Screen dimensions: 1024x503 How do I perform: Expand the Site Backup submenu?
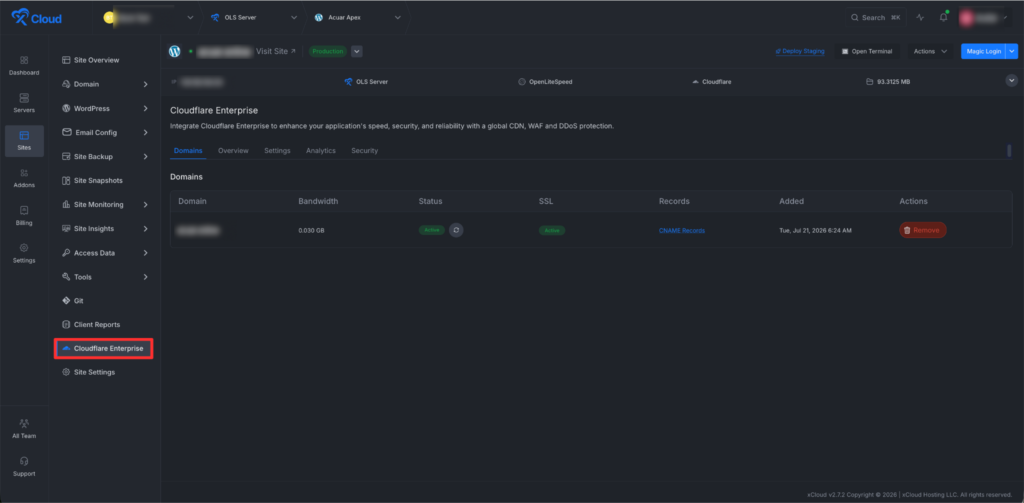click(x=104, y=157)
